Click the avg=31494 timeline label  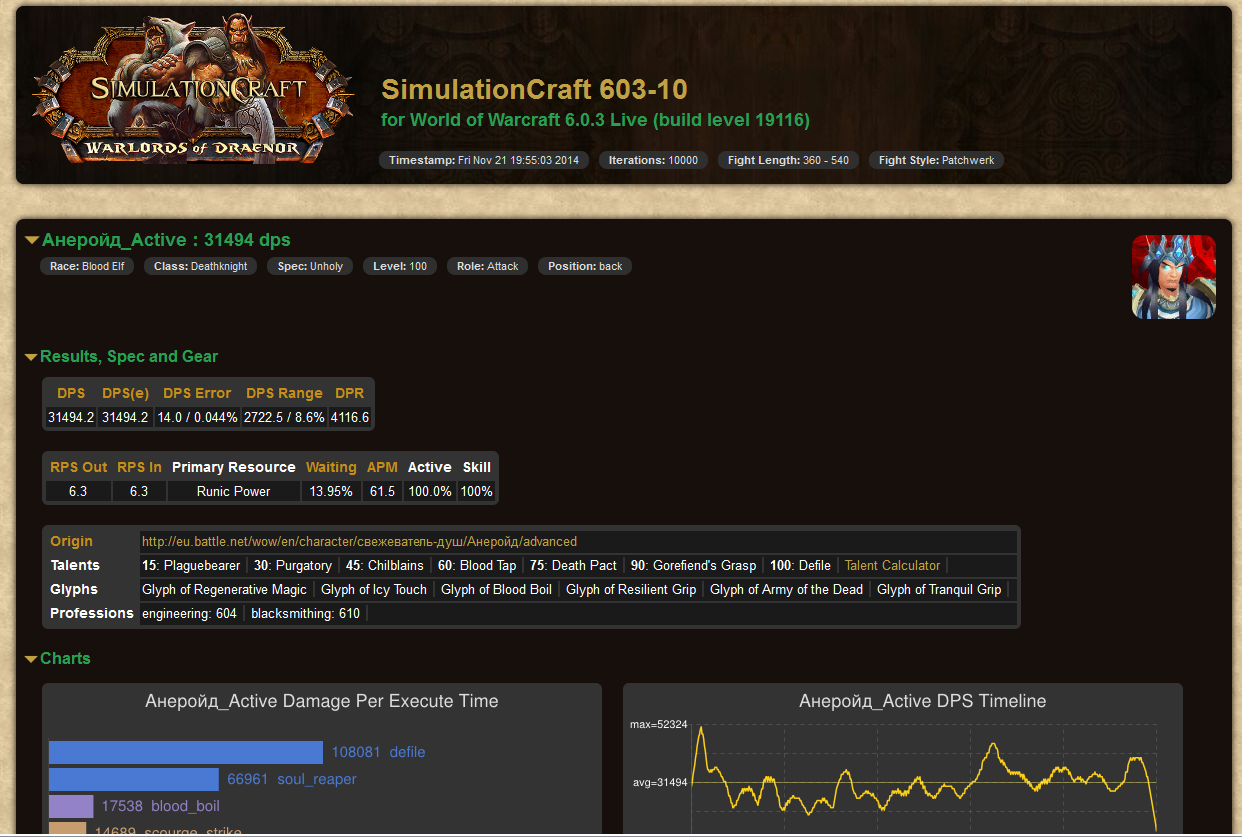tap(660, 782)
